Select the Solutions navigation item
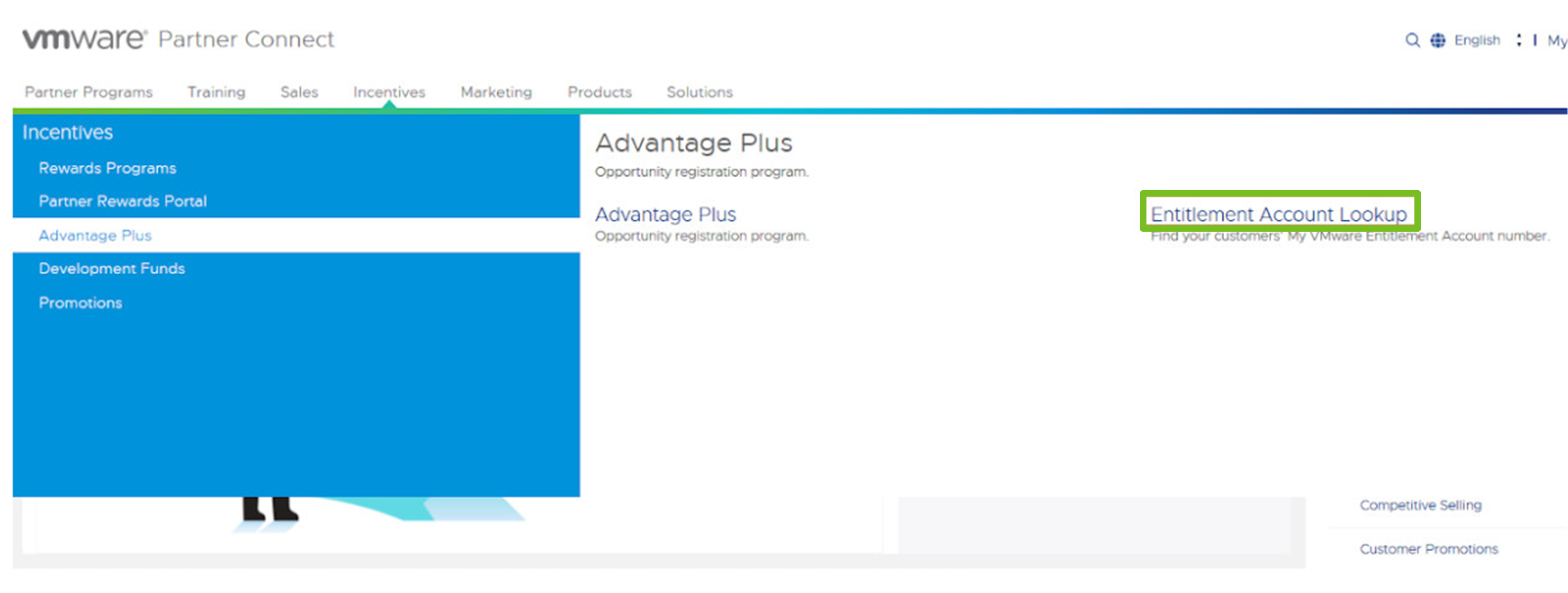Viewport: 1568px width, 593px height. pos(700,91)
